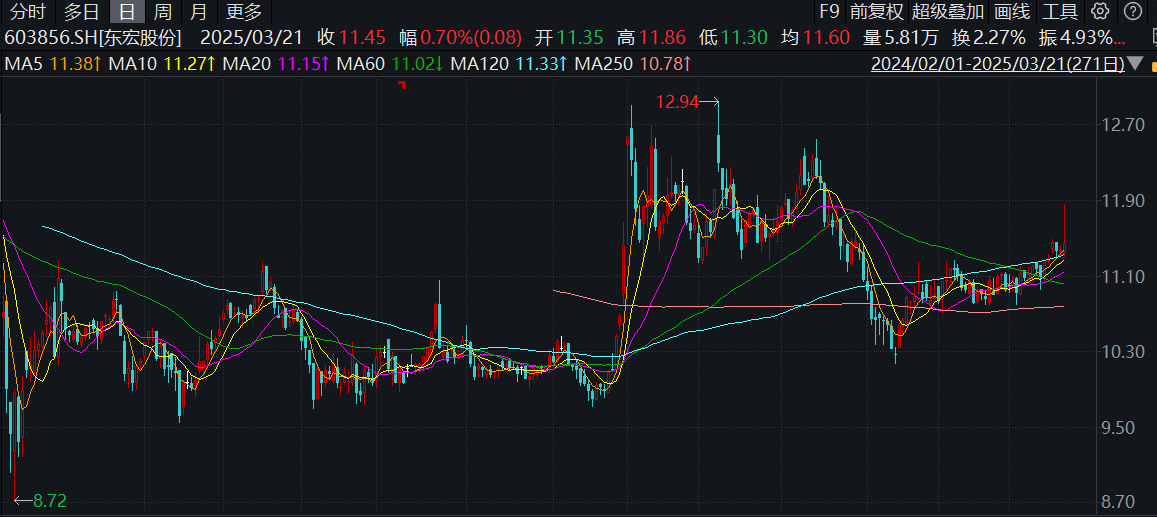The height and width of the screenshot is (517, 1157).
Task: Switch to the 多日 multi-day tab
Action: pyautogui.click(x=81, y=11)
